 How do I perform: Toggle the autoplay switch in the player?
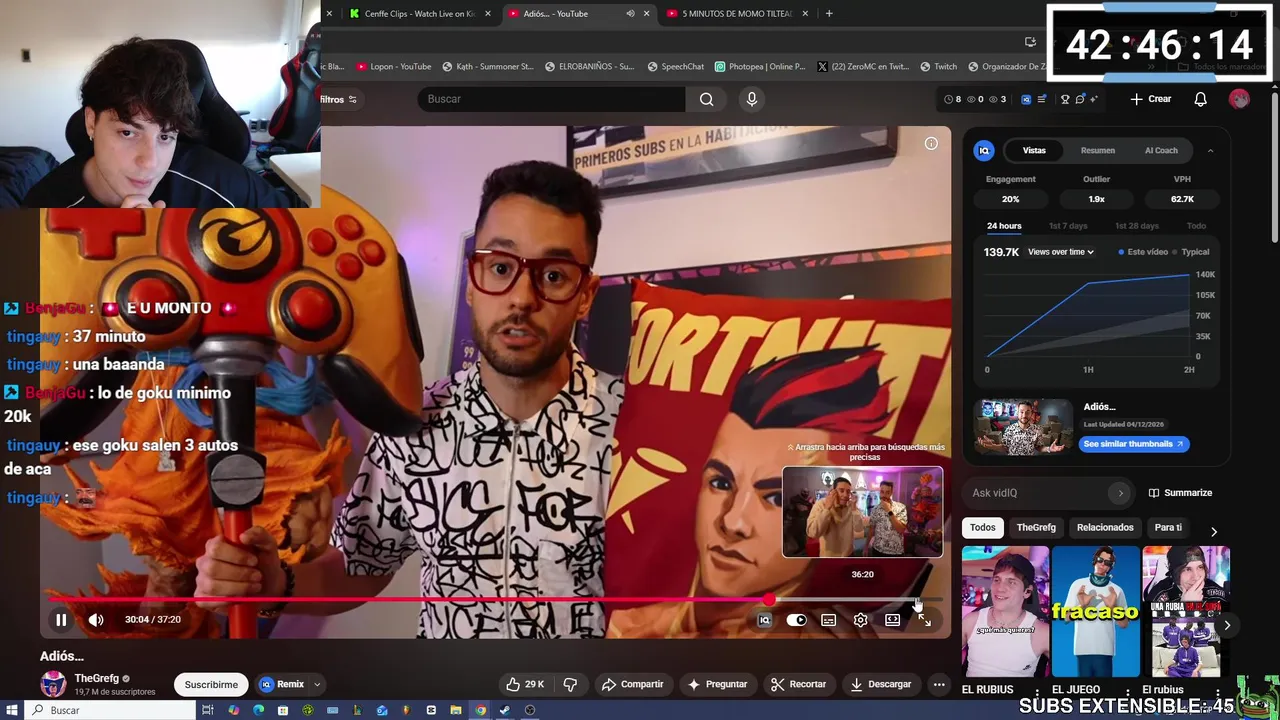(796, 620)
